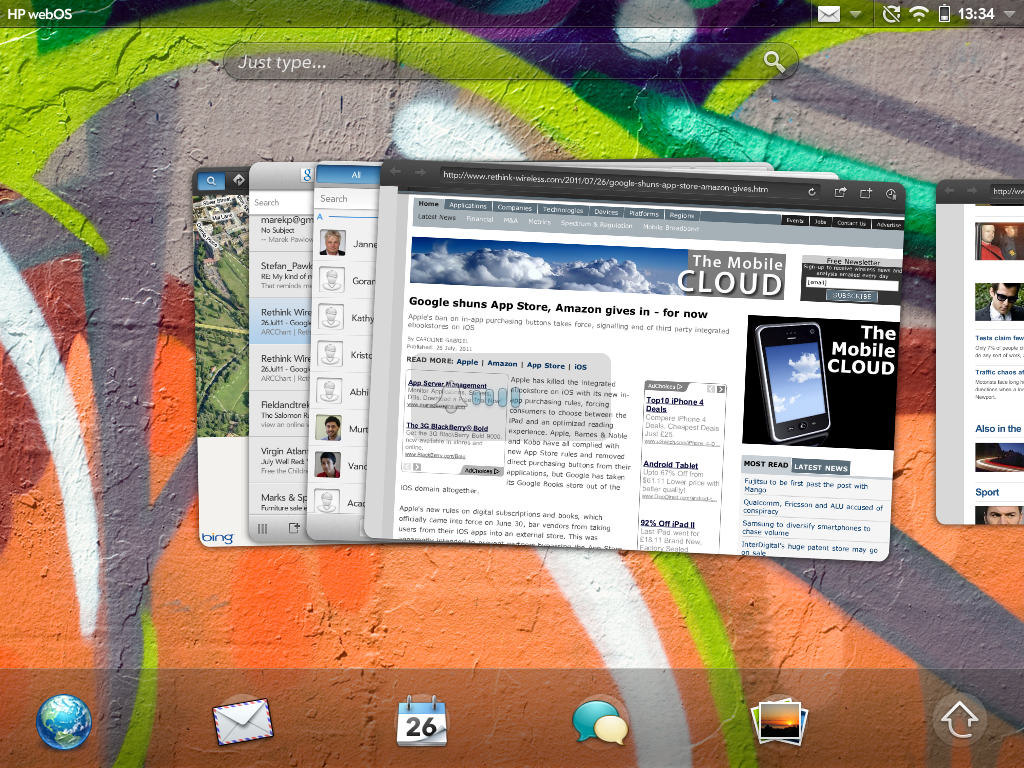
Task: Launch the Email app from the dock
Action: [x=242, y=722]
